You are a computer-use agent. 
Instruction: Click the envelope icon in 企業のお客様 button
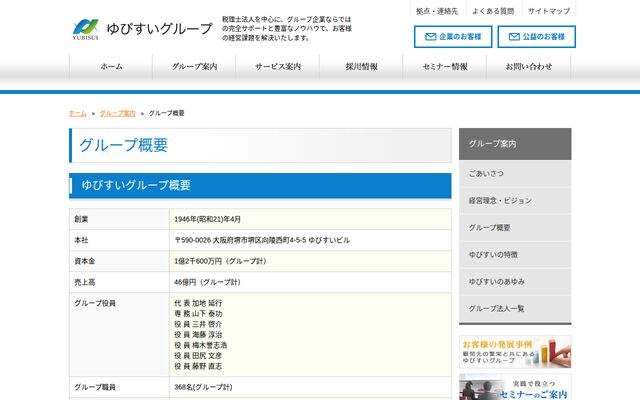pos(431,37)
